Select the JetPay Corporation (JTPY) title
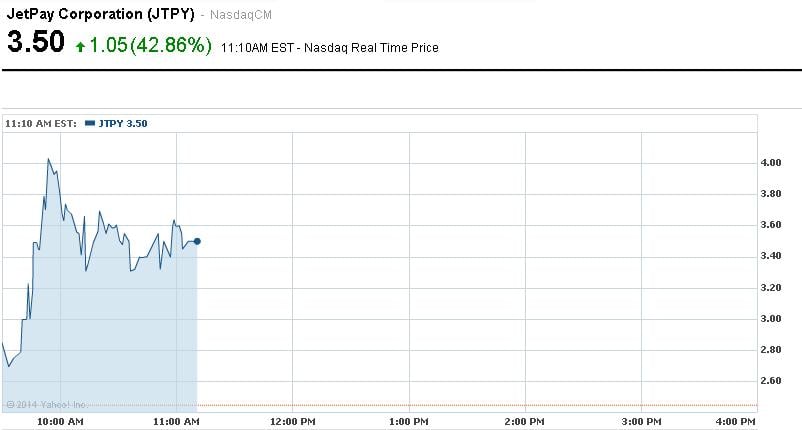The image size is (802, 430). pos(100,16)
